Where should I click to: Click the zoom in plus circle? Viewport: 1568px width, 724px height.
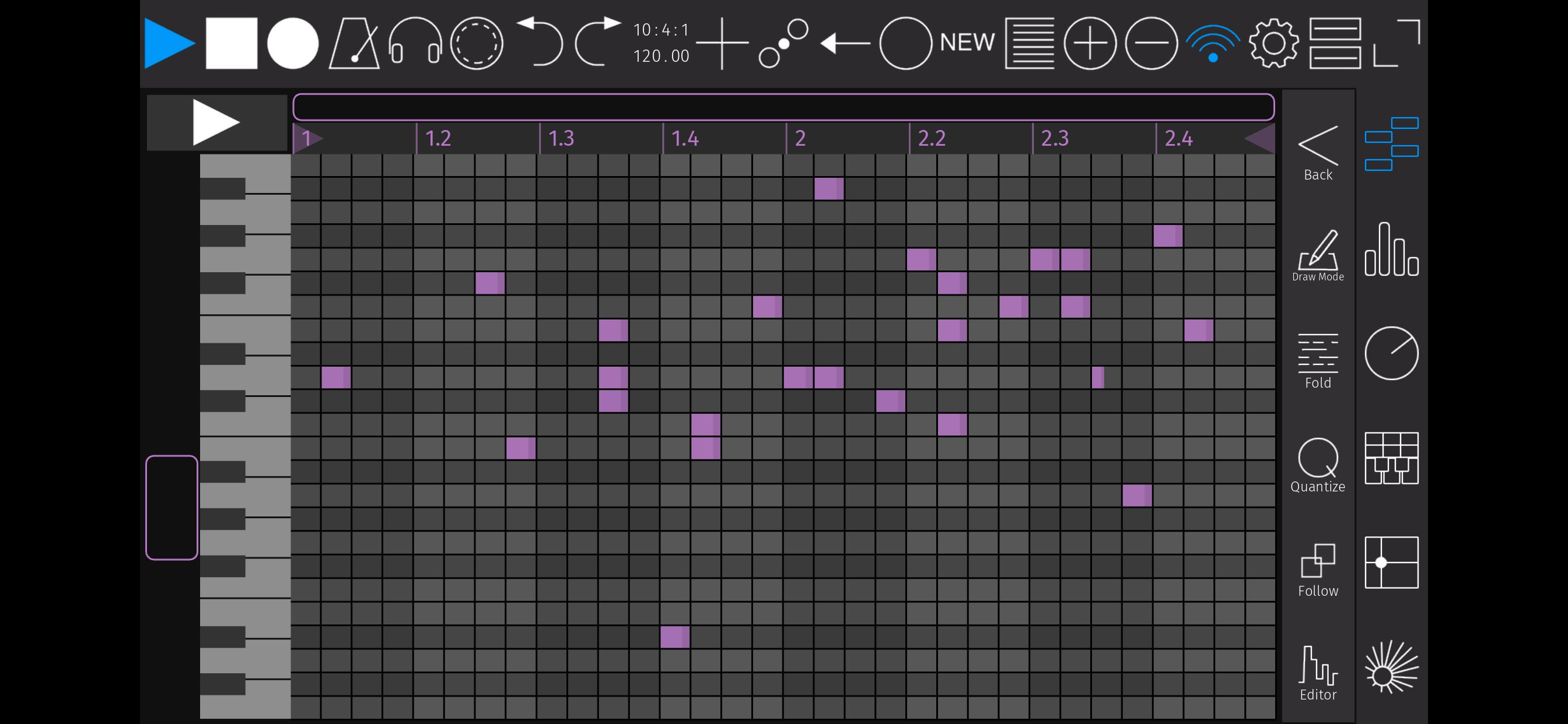1090,43
